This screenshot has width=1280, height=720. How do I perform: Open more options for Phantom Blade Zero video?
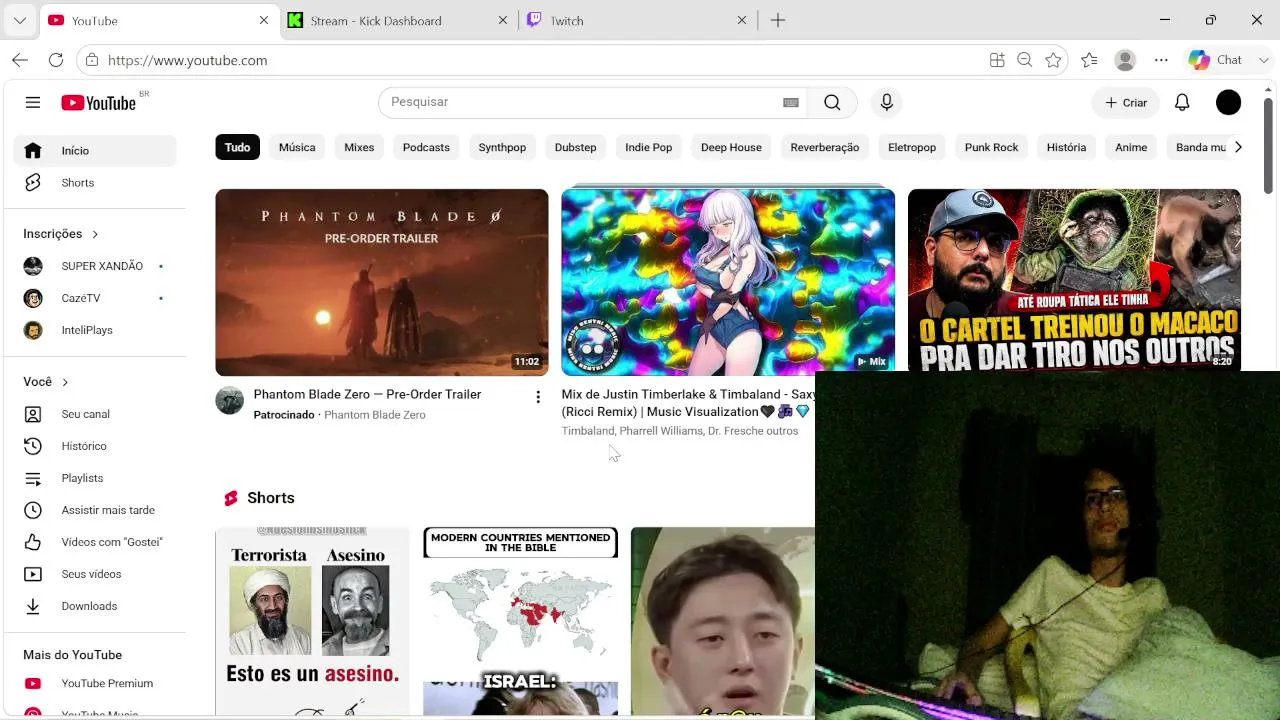[x=538, y=397]
